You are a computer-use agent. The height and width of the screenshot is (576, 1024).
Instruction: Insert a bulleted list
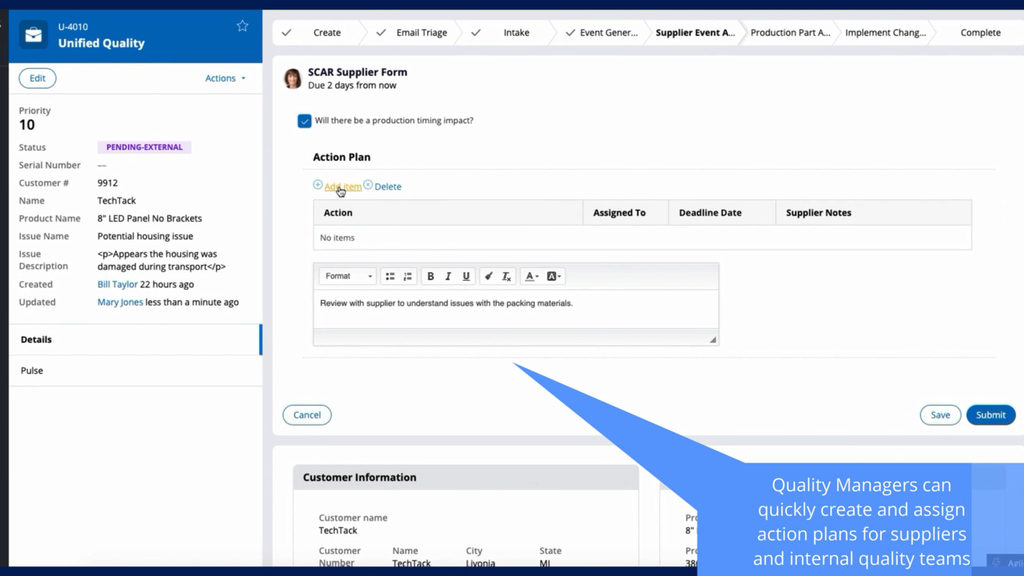coord(390,276)
